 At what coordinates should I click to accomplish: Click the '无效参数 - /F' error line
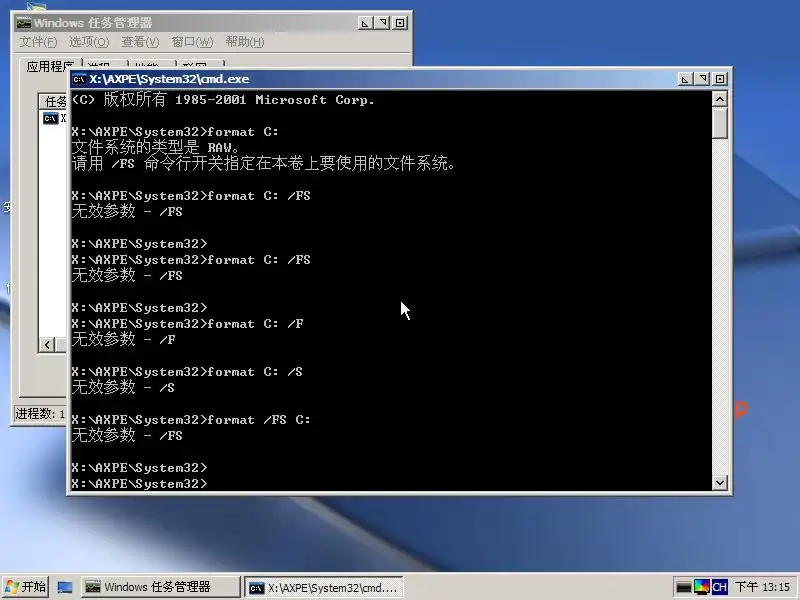tap(123, 339)
